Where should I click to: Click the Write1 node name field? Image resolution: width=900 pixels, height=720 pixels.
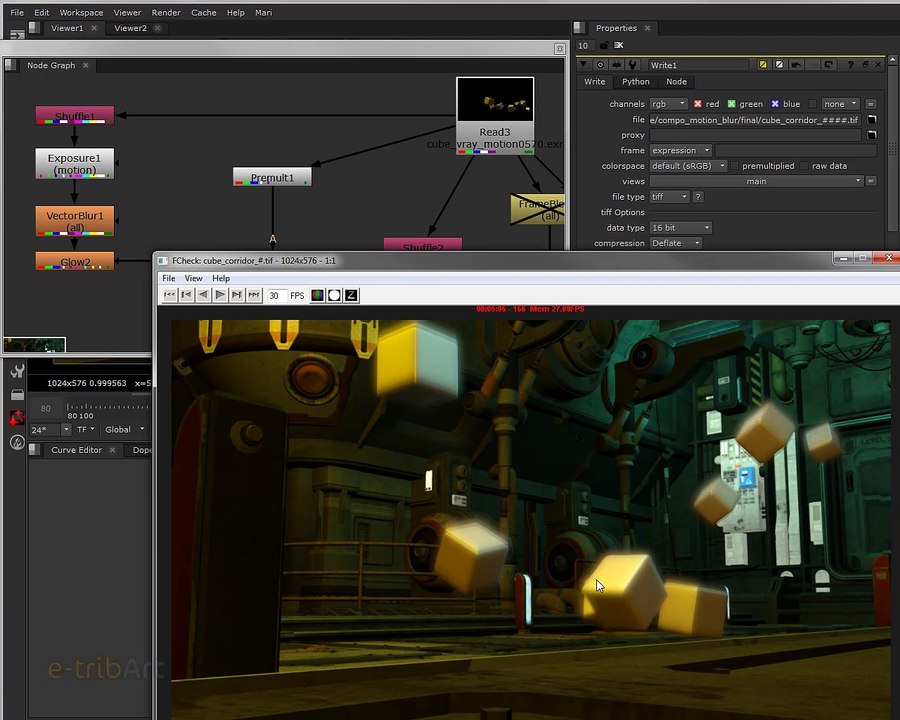click(698, 65)
